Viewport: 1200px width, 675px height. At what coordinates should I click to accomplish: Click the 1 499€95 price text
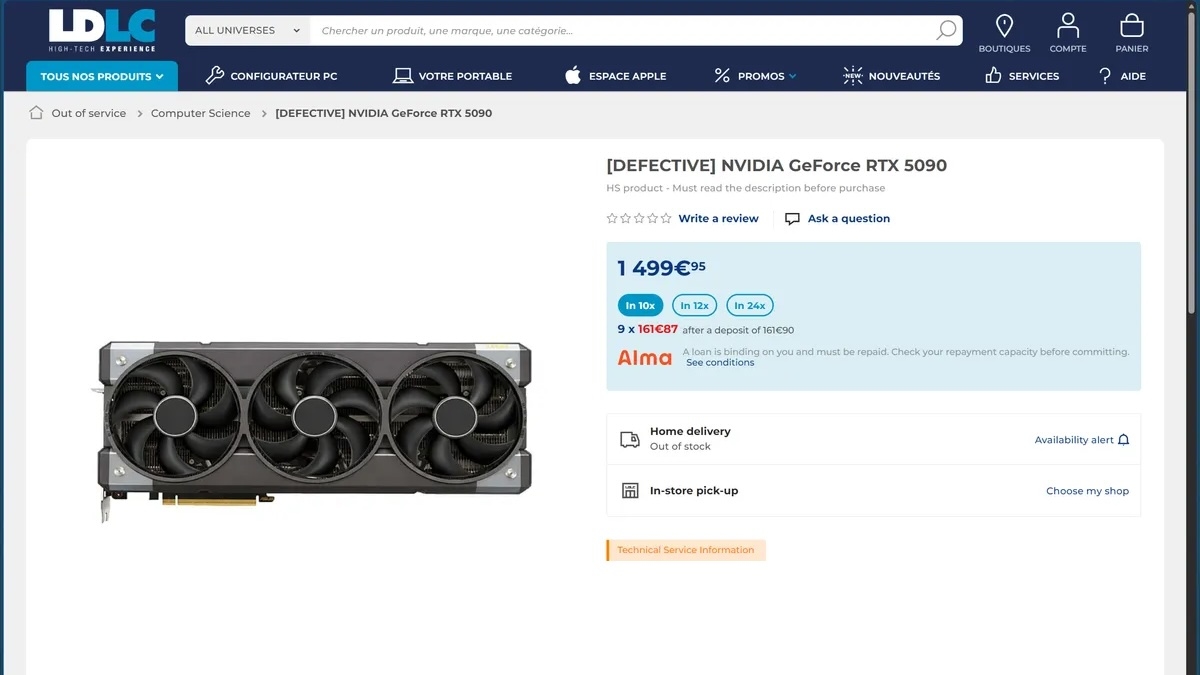pos(662,267)
